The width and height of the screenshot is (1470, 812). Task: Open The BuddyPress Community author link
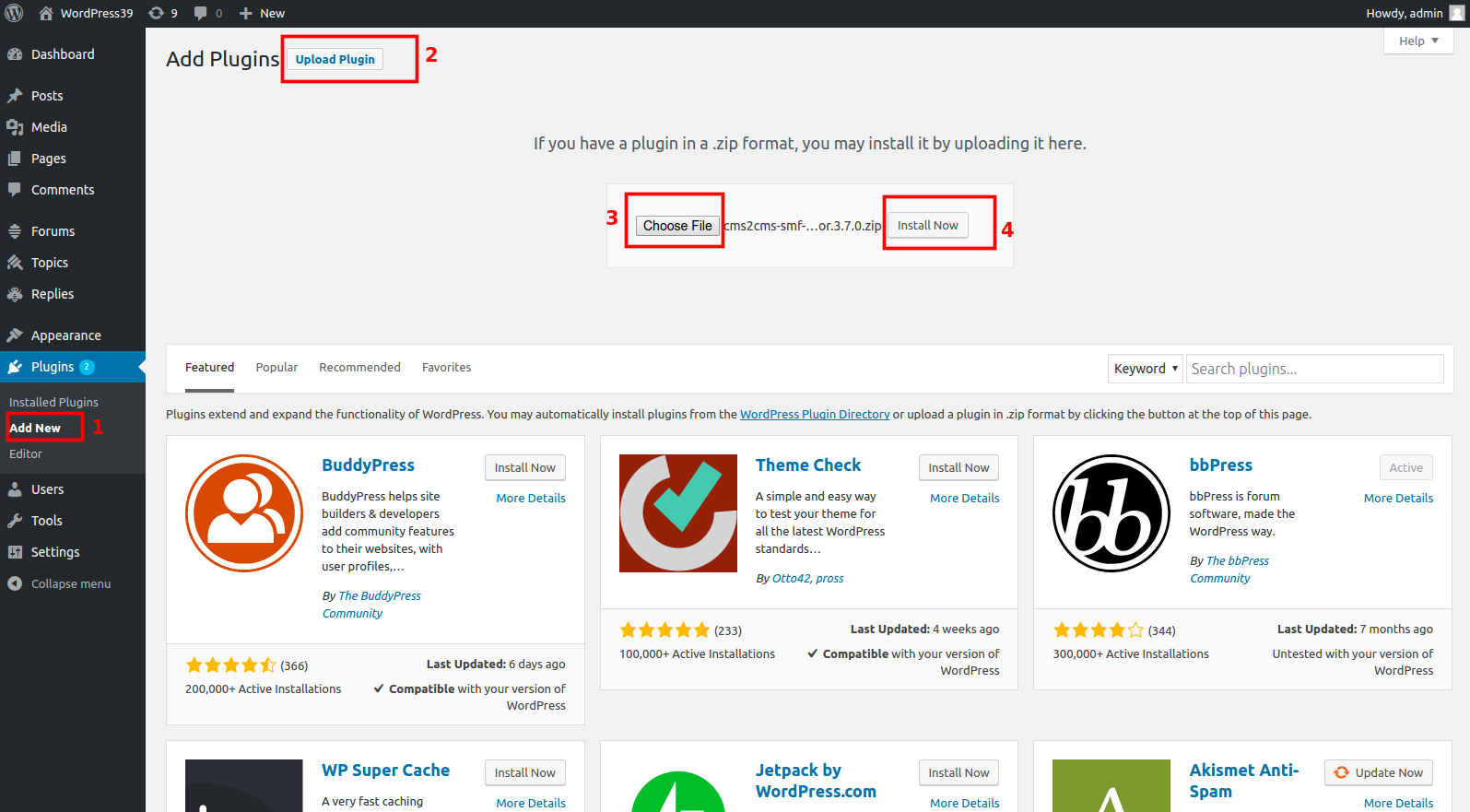point(371,605)
